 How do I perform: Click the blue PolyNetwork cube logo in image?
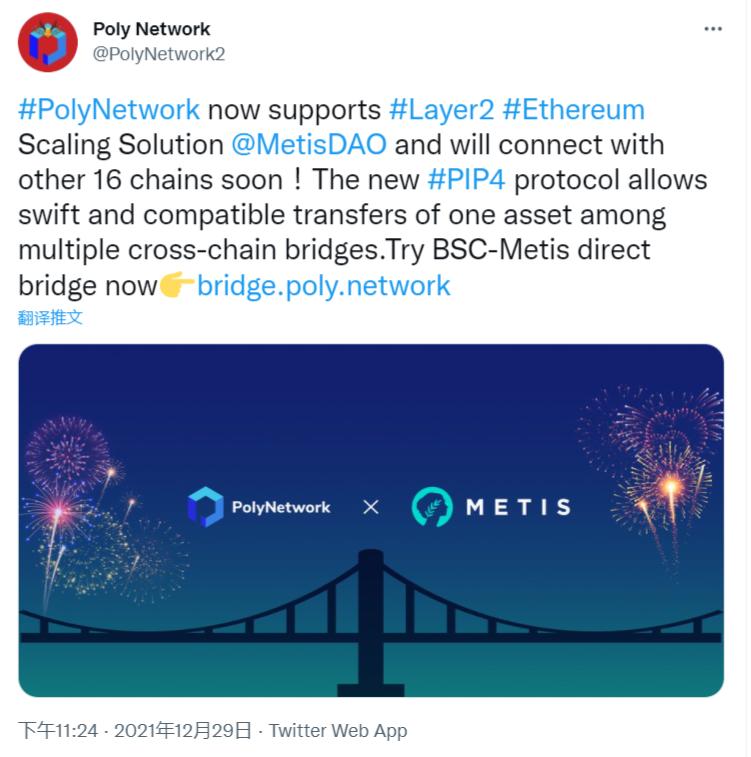click(x=206, y=506)
